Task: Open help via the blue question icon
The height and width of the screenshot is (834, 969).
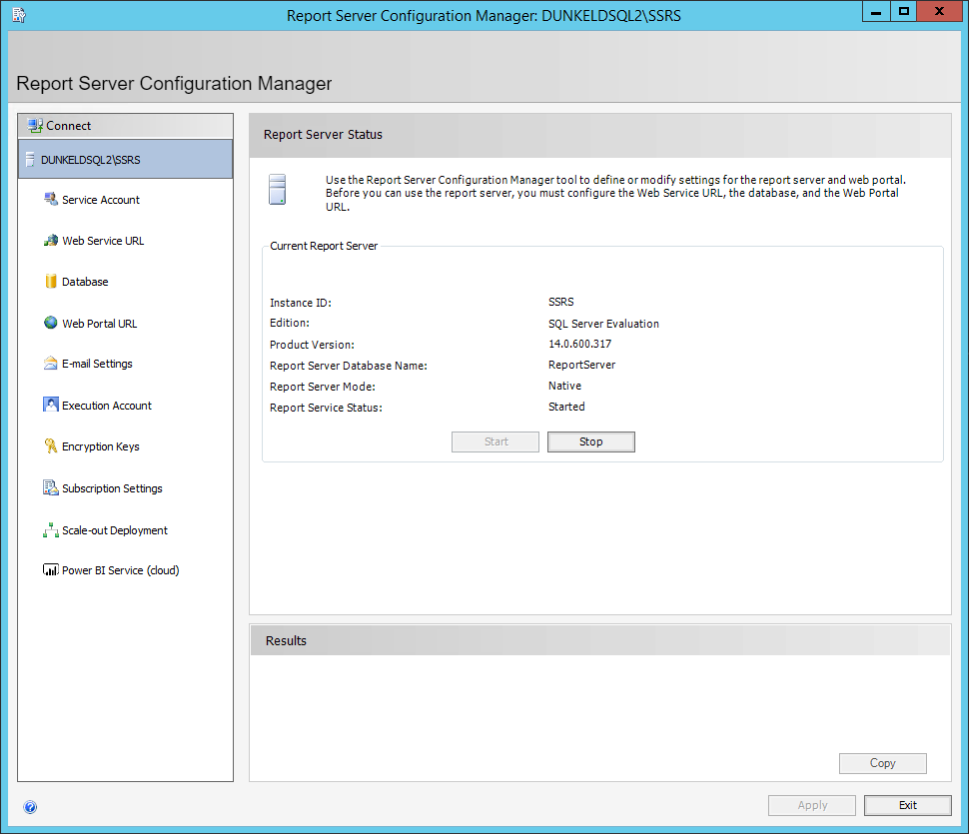Action: (x=30, y=807)
